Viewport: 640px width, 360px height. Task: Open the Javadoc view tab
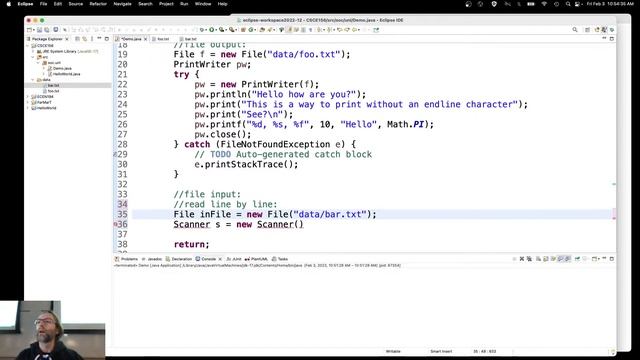152,259
